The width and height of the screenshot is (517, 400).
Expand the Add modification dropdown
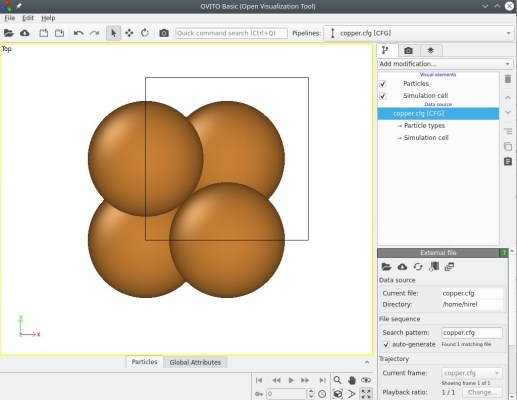(x=445, y=64)
